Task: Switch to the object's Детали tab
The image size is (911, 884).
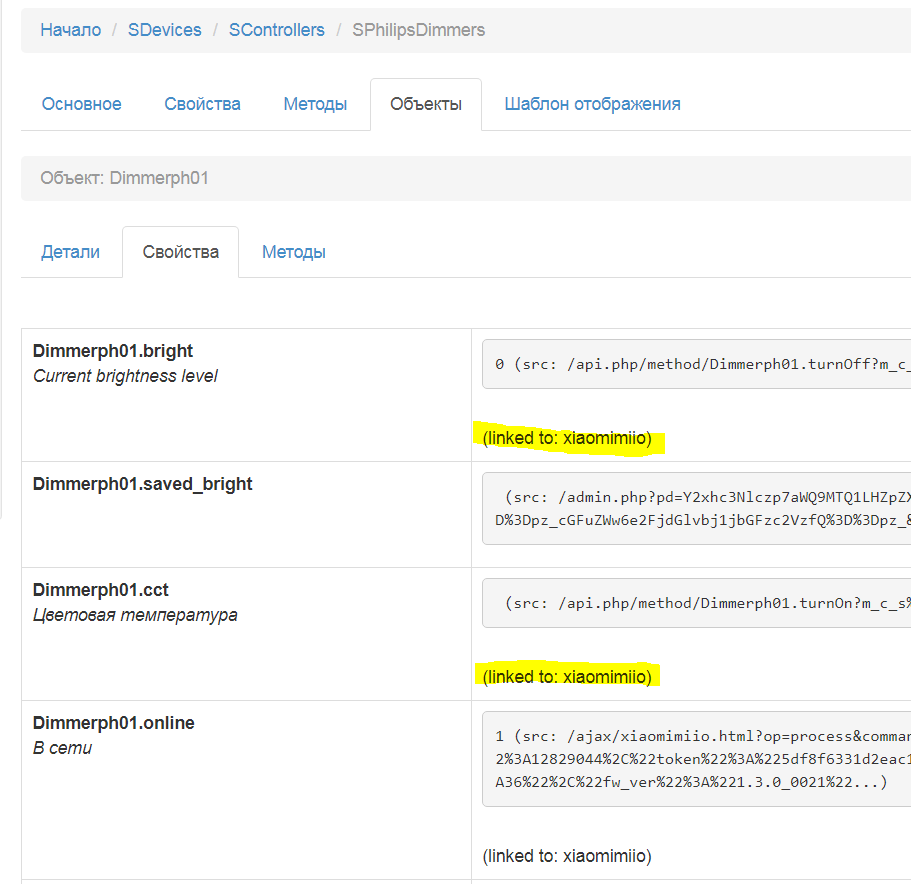Action: point(70,252)
